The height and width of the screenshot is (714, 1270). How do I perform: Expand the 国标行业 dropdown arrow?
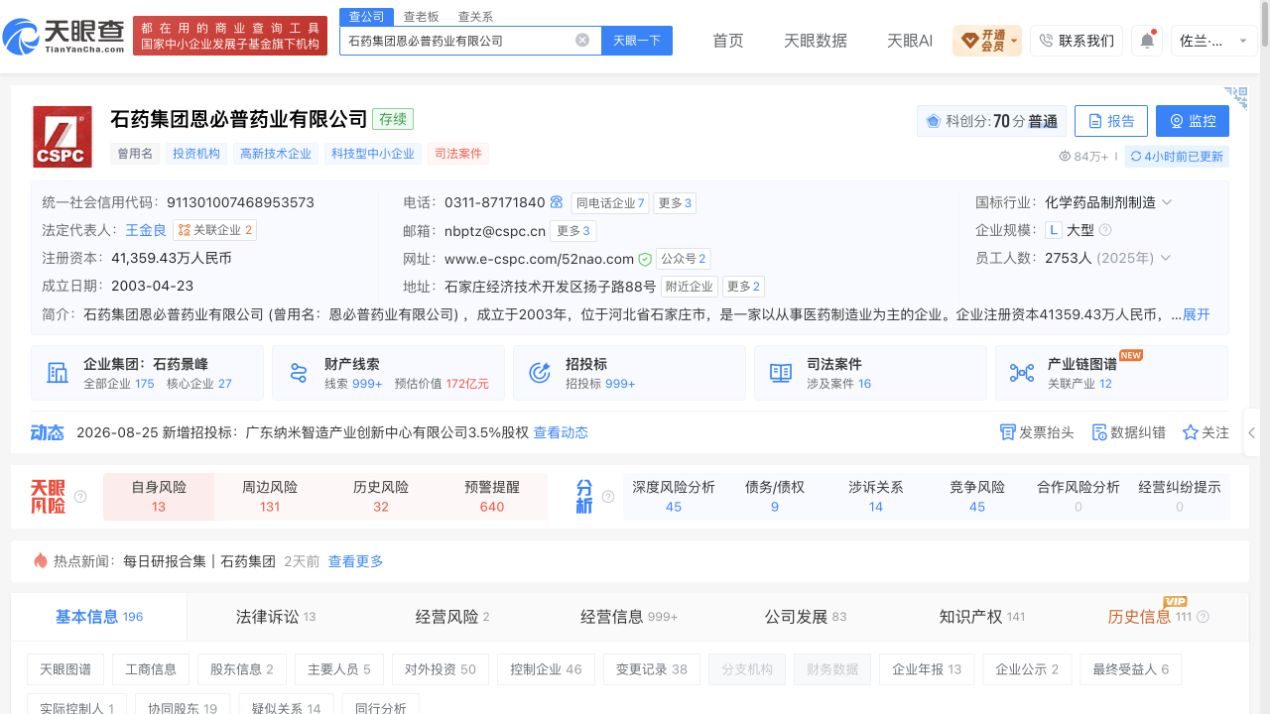coord(1167,202)
